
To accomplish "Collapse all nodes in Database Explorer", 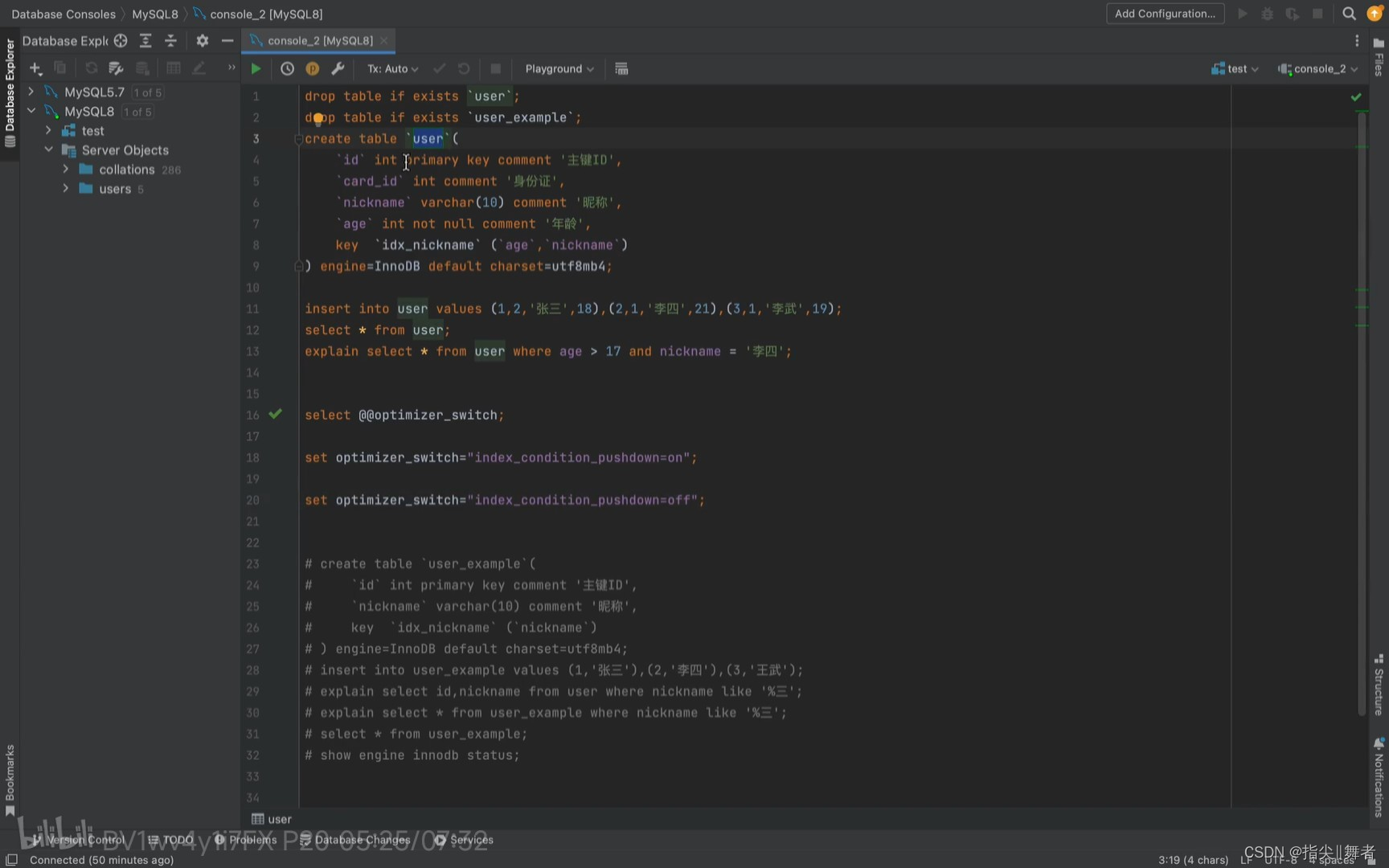I will [x=170, y=41].
